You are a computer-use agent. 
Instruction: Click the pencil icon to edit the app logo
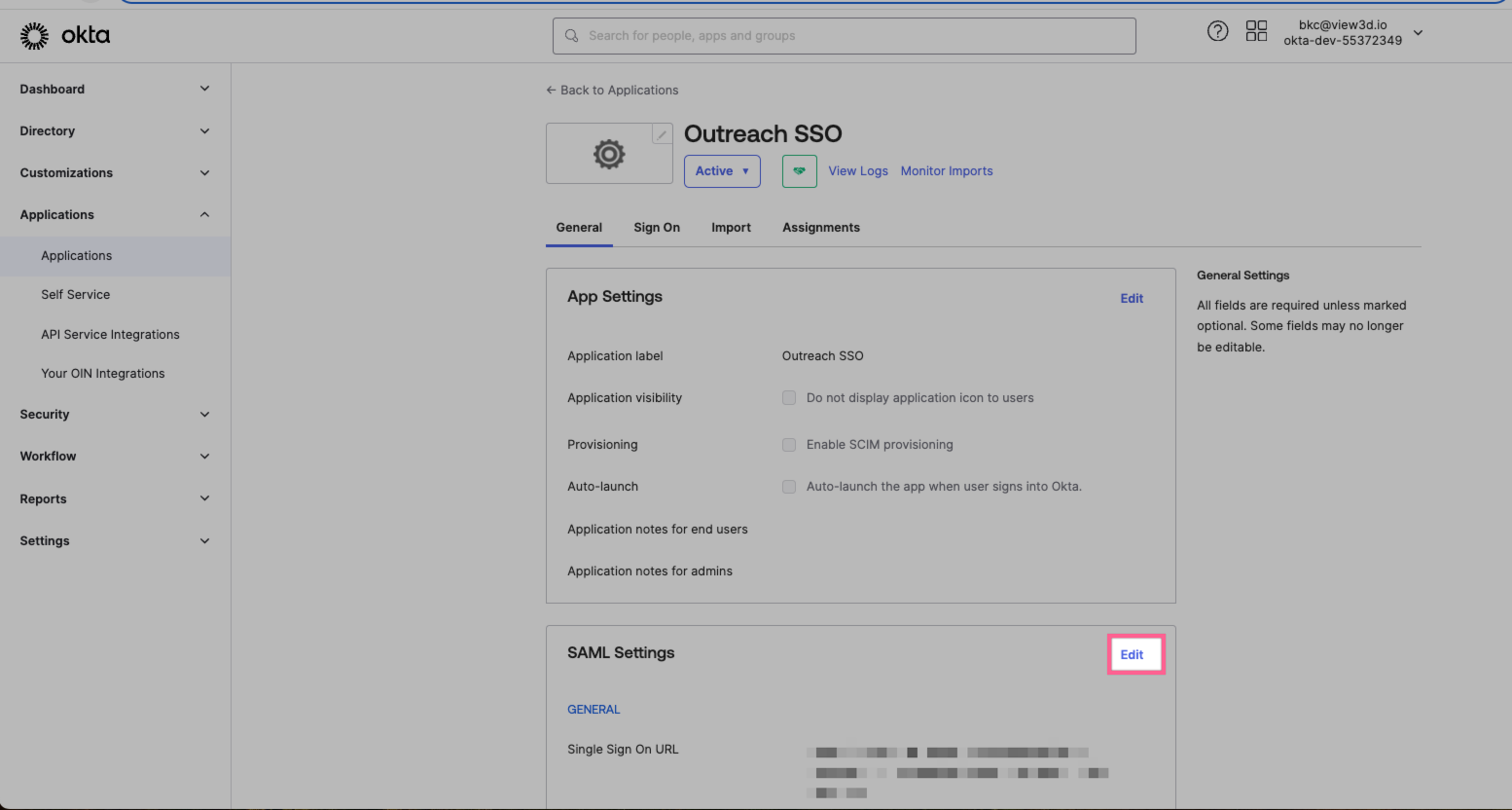662,134
